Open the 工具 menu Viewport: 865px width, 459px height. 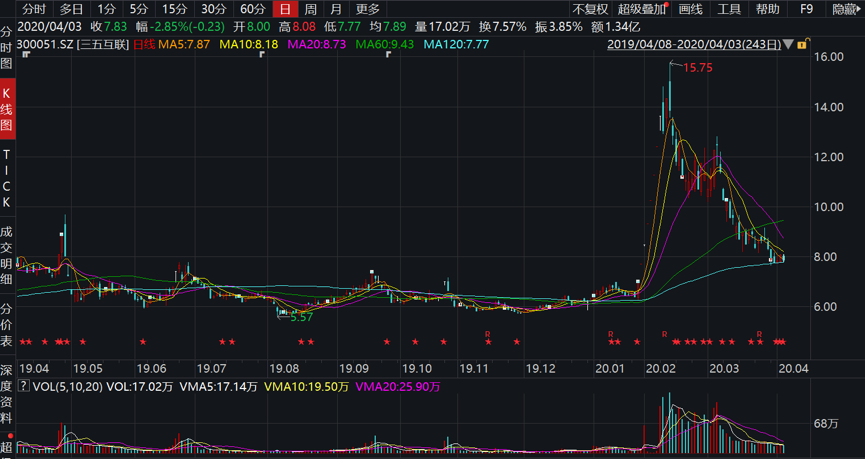(729, 9)
